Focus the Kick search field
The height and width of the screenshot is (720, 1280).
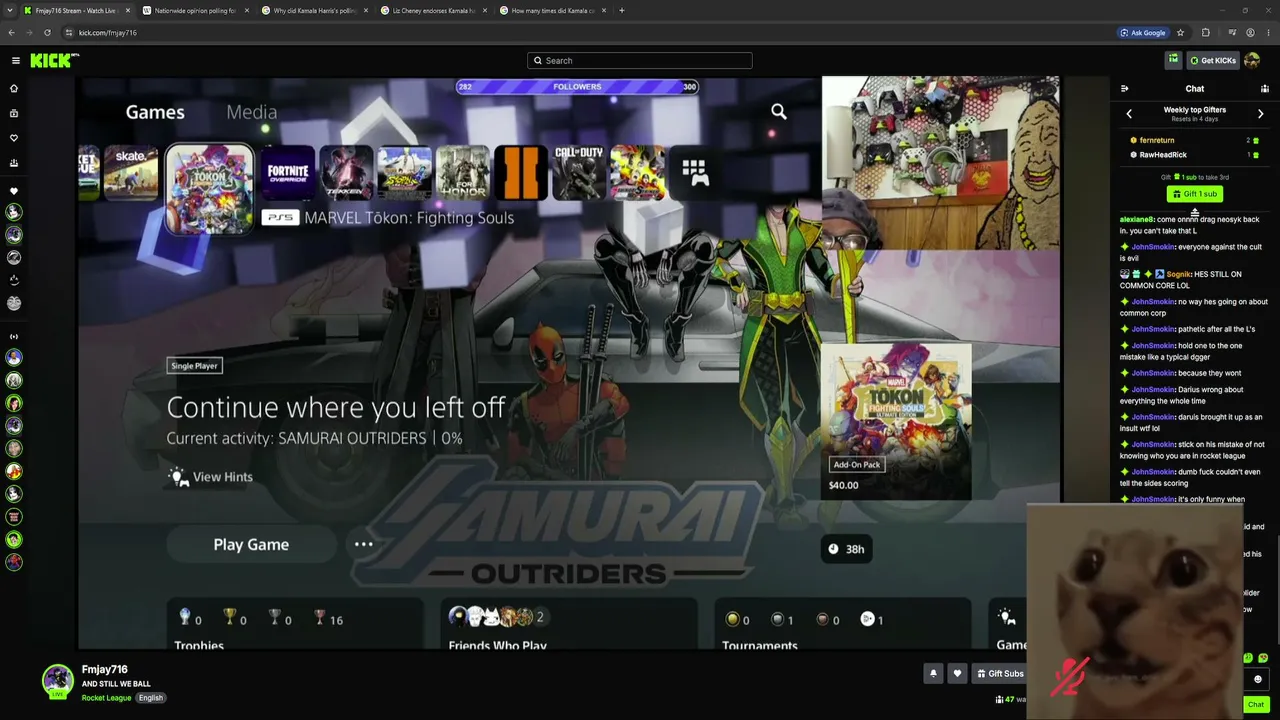(x=640, y=60)
